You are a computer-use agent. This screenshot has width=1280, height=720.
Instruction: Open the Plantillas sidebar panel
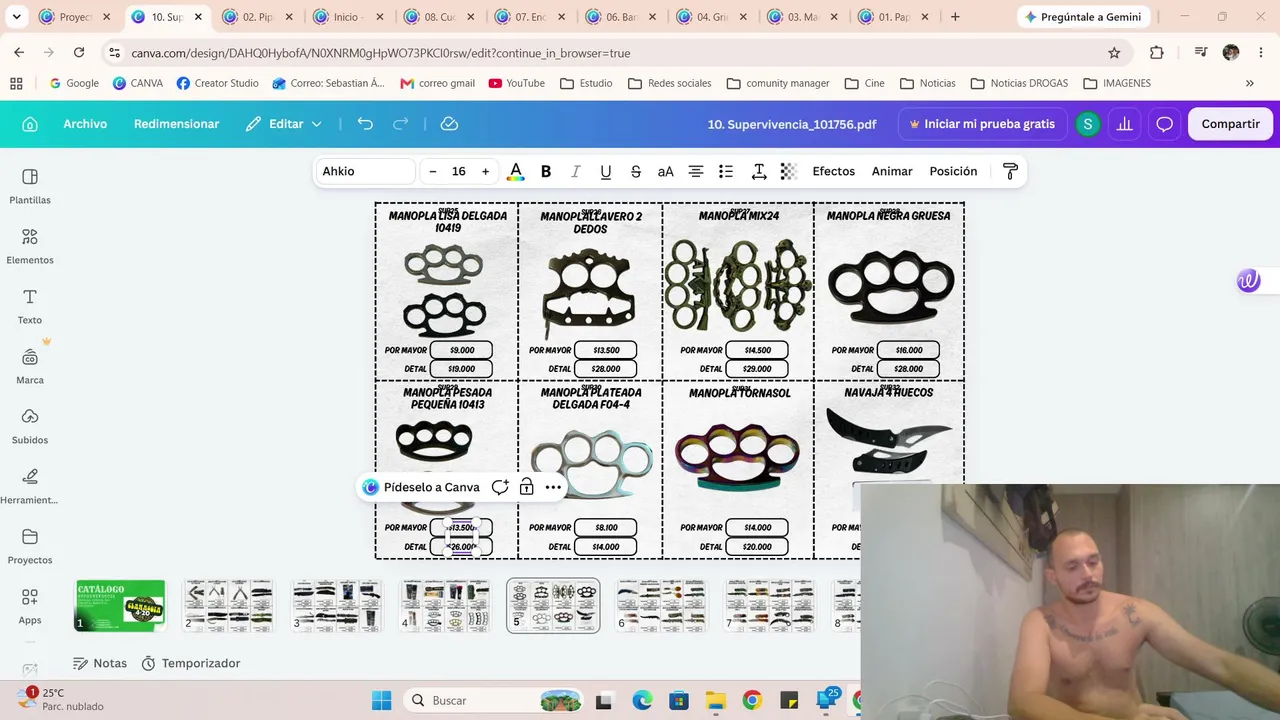pyautogui.click(x=30, y=186)
